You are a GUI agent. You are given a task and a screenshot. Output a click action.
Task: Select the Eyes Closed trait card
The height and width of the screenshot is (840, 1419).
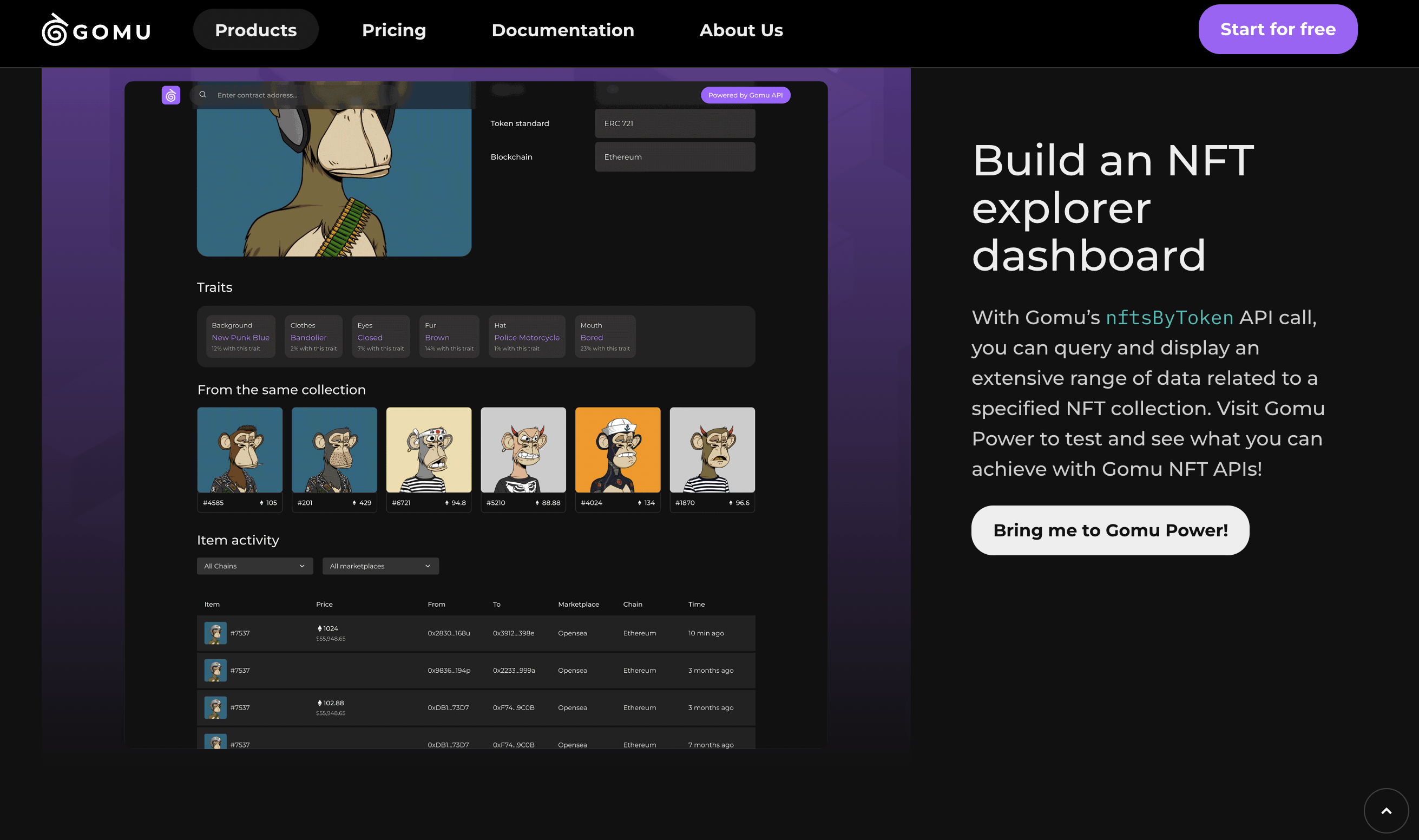(380, 336)
